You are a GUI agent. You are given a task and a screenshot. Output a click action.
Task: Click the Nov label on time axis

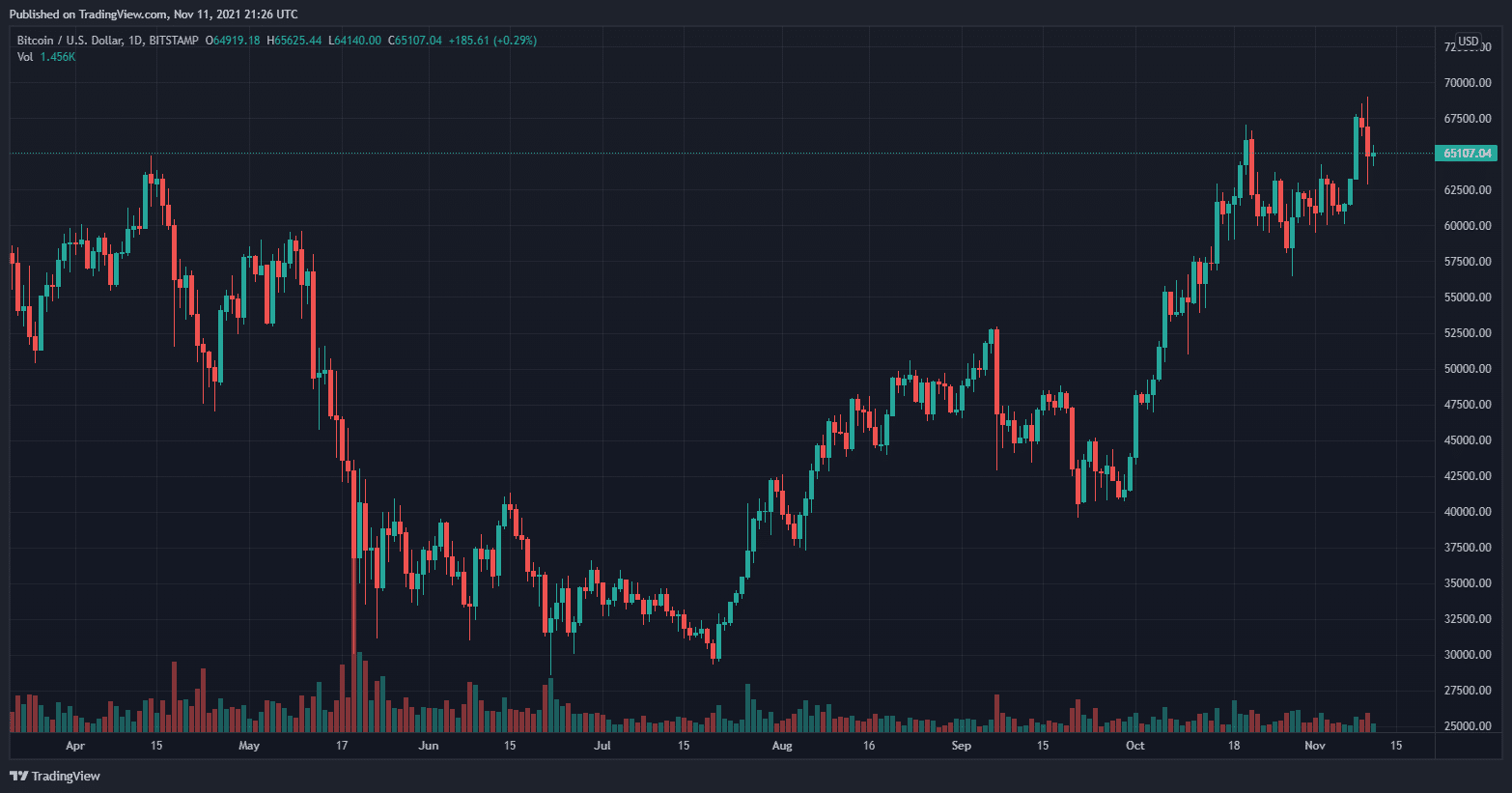tap(1315, 746)
